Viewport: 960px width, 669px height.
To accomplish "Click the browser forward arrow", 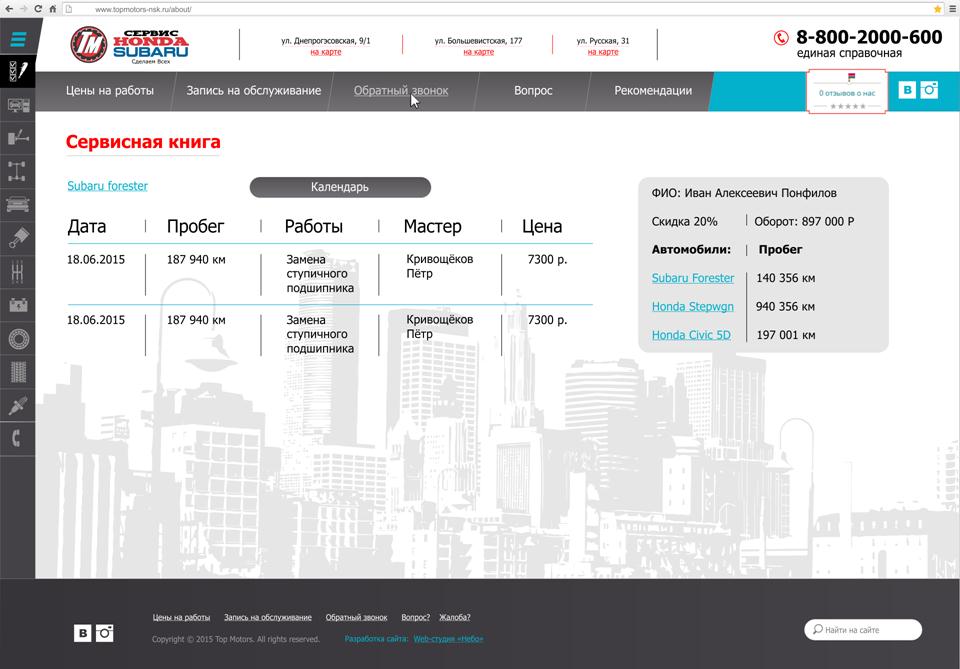I will click(23, 9).
